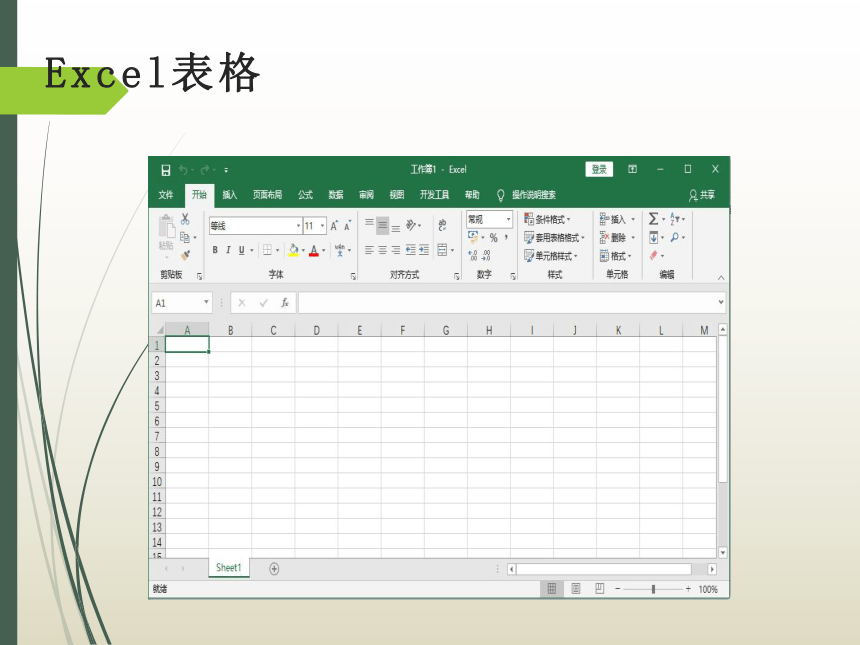Switch to the 公式 Formulas tab

[305, 195]
